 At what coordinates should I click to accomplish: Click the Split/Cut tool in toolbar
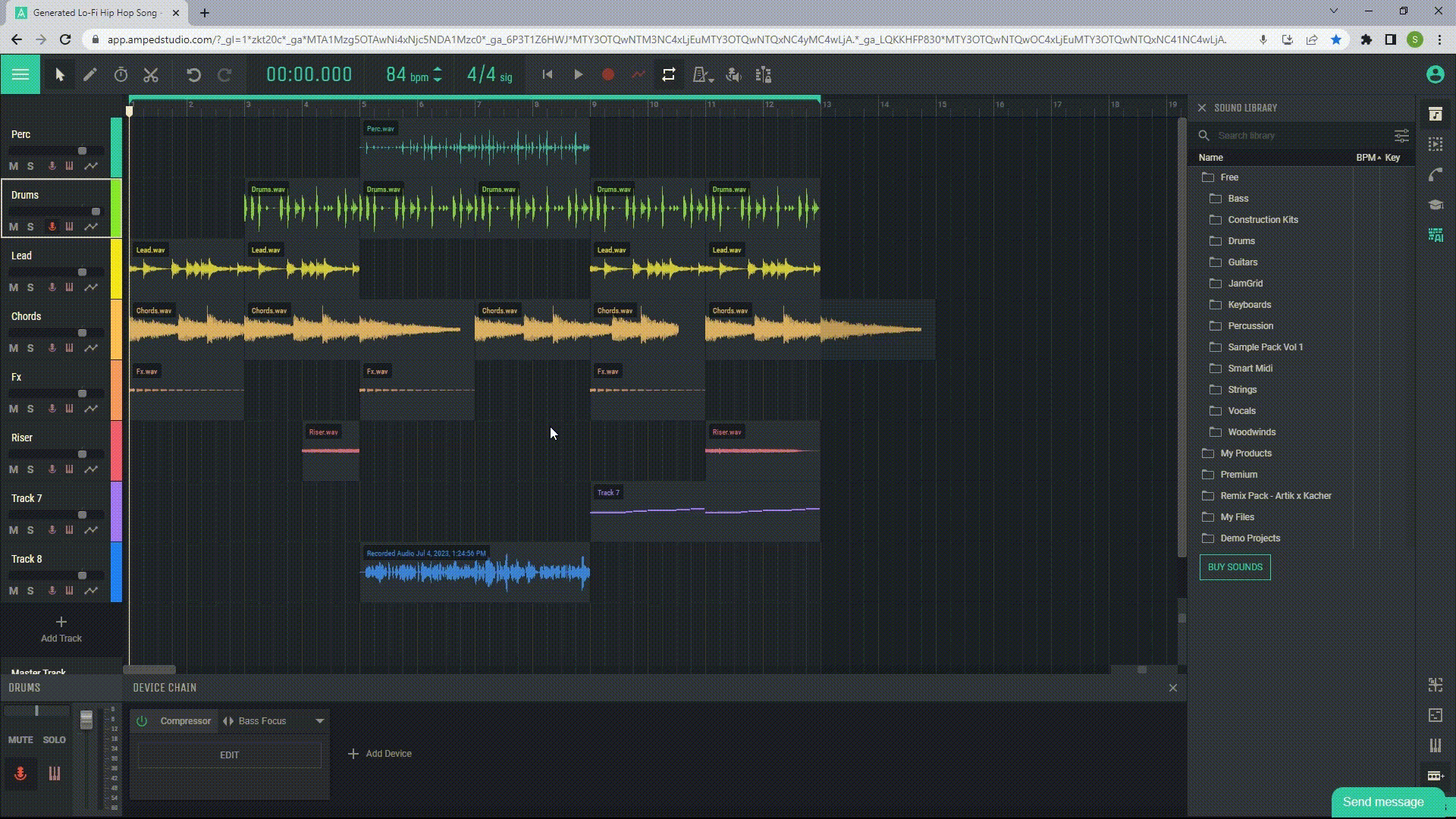pos(151,75)
